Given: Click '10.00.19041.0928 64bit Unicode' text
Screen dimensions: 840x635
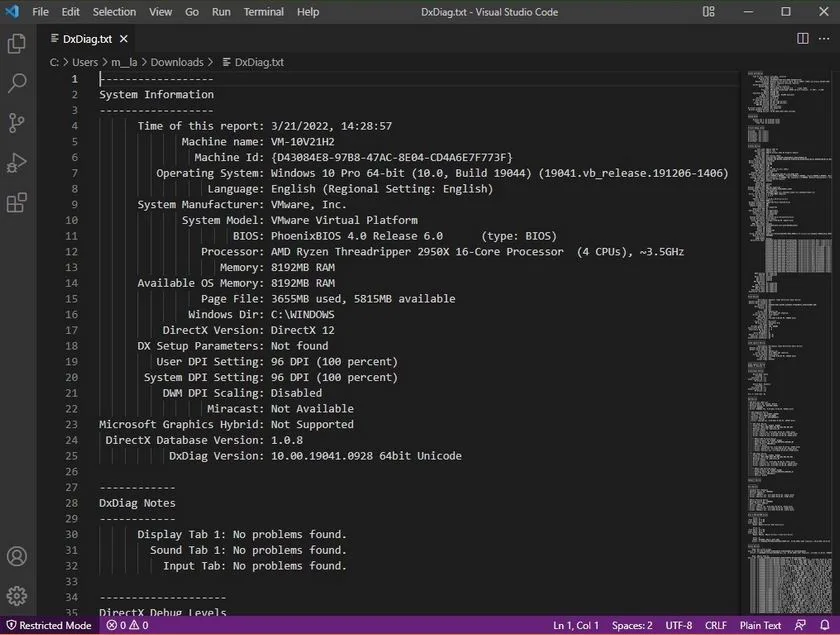Looking at the screenshot, I should coord(366,455).
